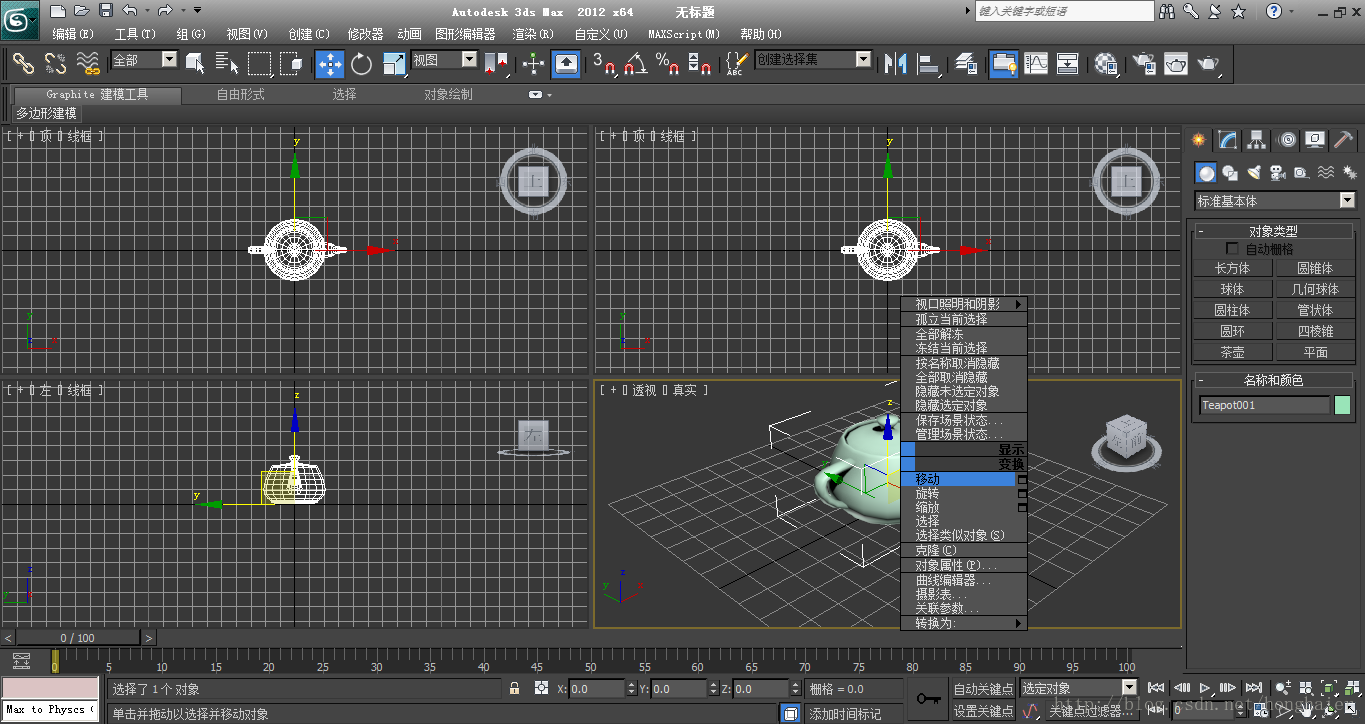1365x724 pixels.
Task: Open the Utilities hammer panel tab
Action: pyautogui.click(x=1343, y=140)
